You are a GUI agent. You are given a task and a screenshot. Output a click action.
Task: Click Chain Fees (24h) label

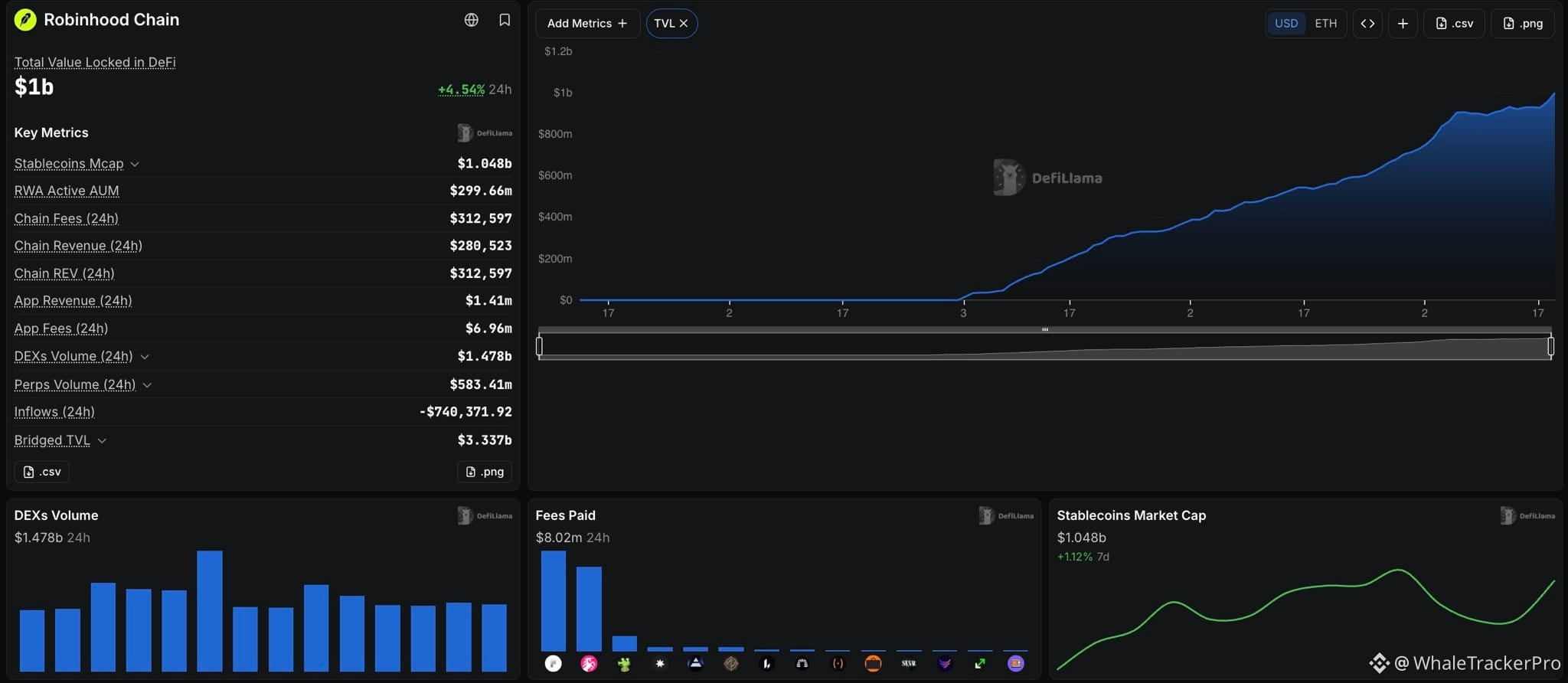(x=67, y=218)
